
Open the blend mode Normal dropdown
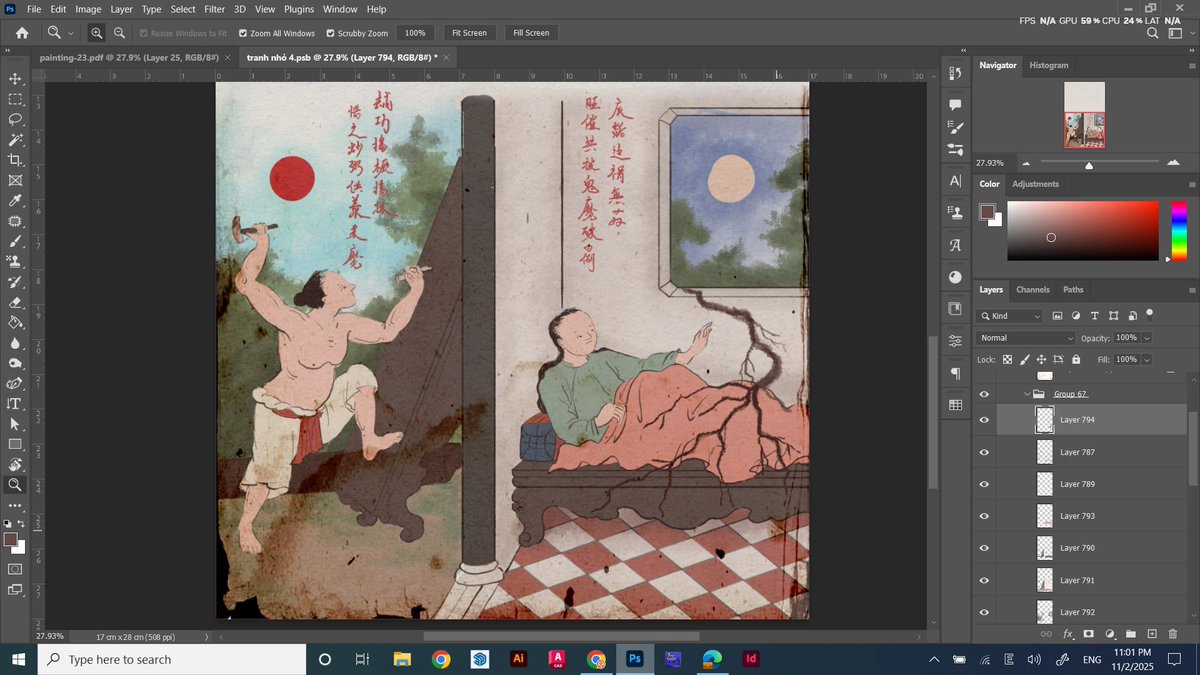pyautogui.click(x=1026, y=338)
